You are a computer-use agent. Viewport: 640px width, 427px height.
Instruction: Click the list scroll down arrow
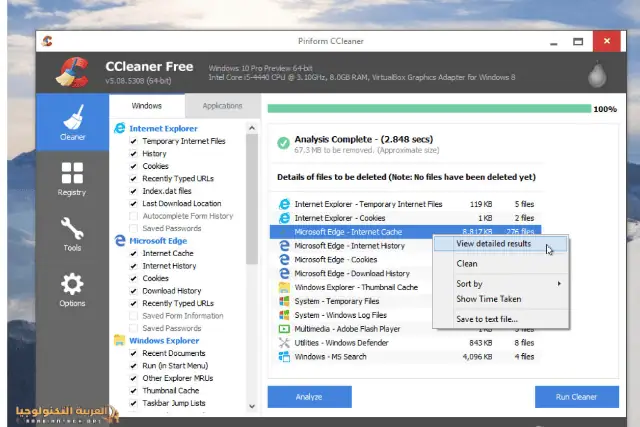pos(252,406)
